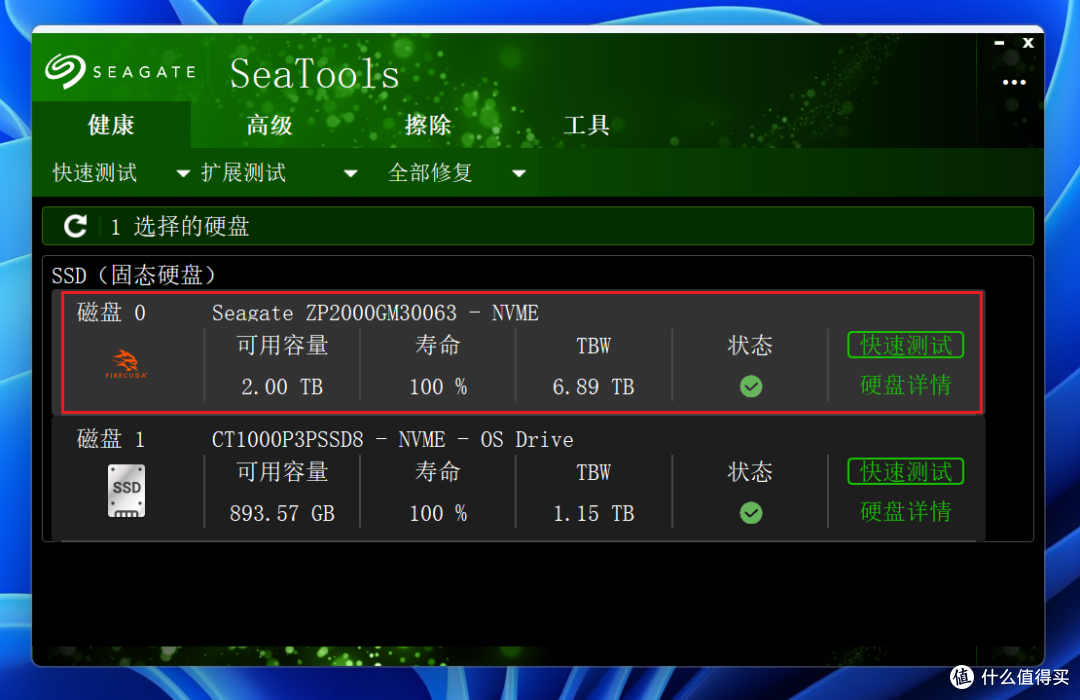1080x700 pixels.
Task: Switch to the 擦除 tab
Action: pos(428,125)
